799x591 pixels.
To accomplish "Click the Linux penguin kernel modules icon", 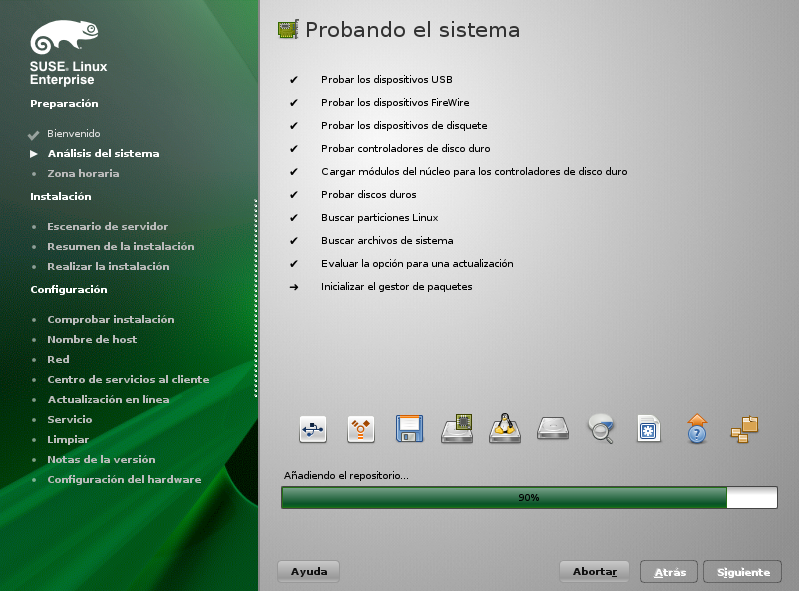I will [505, 429].
